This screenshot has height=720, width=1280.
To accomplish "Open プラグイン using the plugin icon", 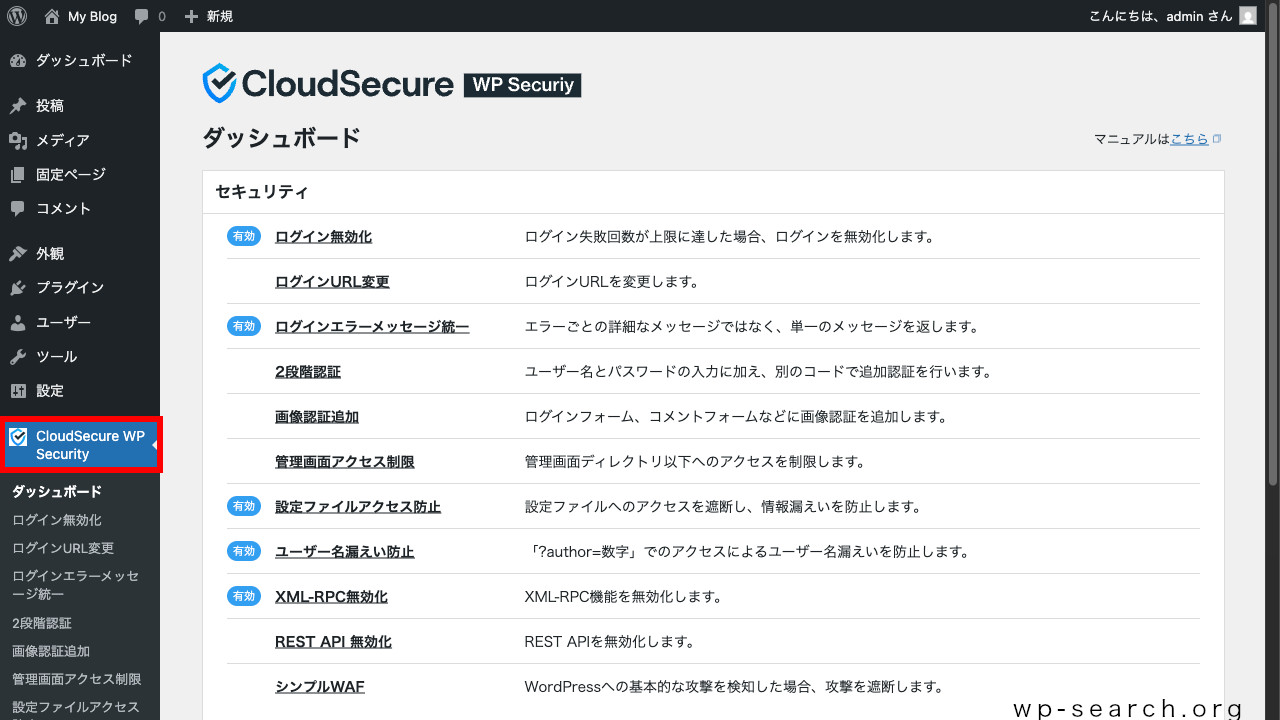I will coord(20,287).
